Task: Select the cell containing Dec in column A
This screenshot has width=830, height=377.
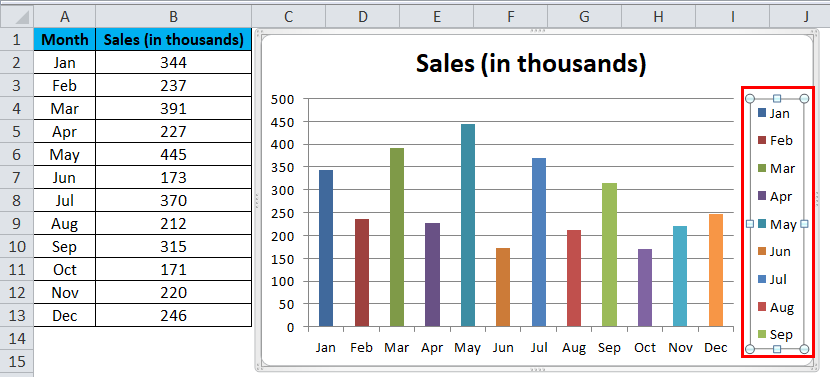Action: tap(65, 316)
